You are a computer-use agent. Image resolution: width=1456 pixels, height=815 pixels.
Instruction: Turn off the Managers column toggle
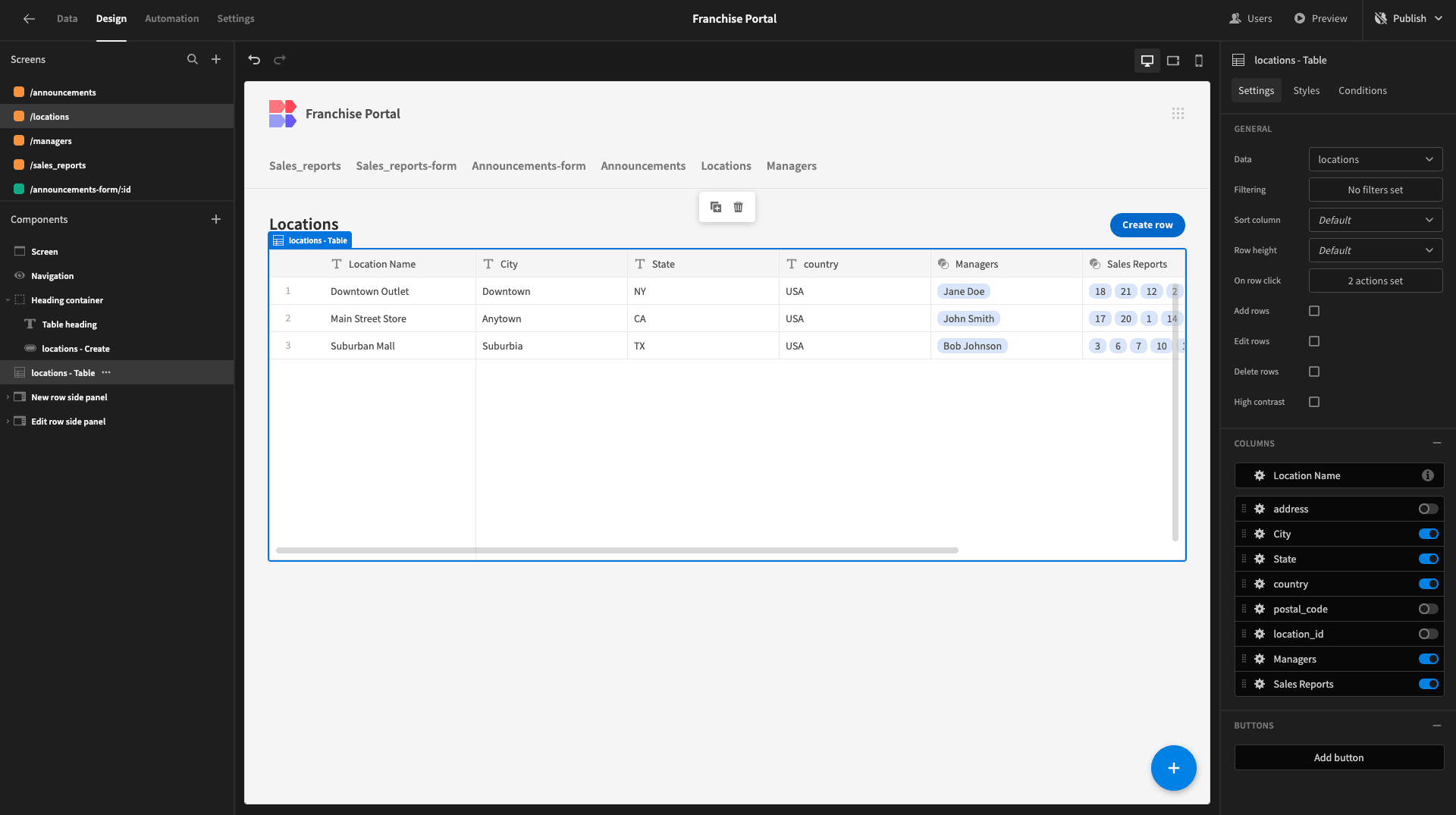(x=1429, y=659)
